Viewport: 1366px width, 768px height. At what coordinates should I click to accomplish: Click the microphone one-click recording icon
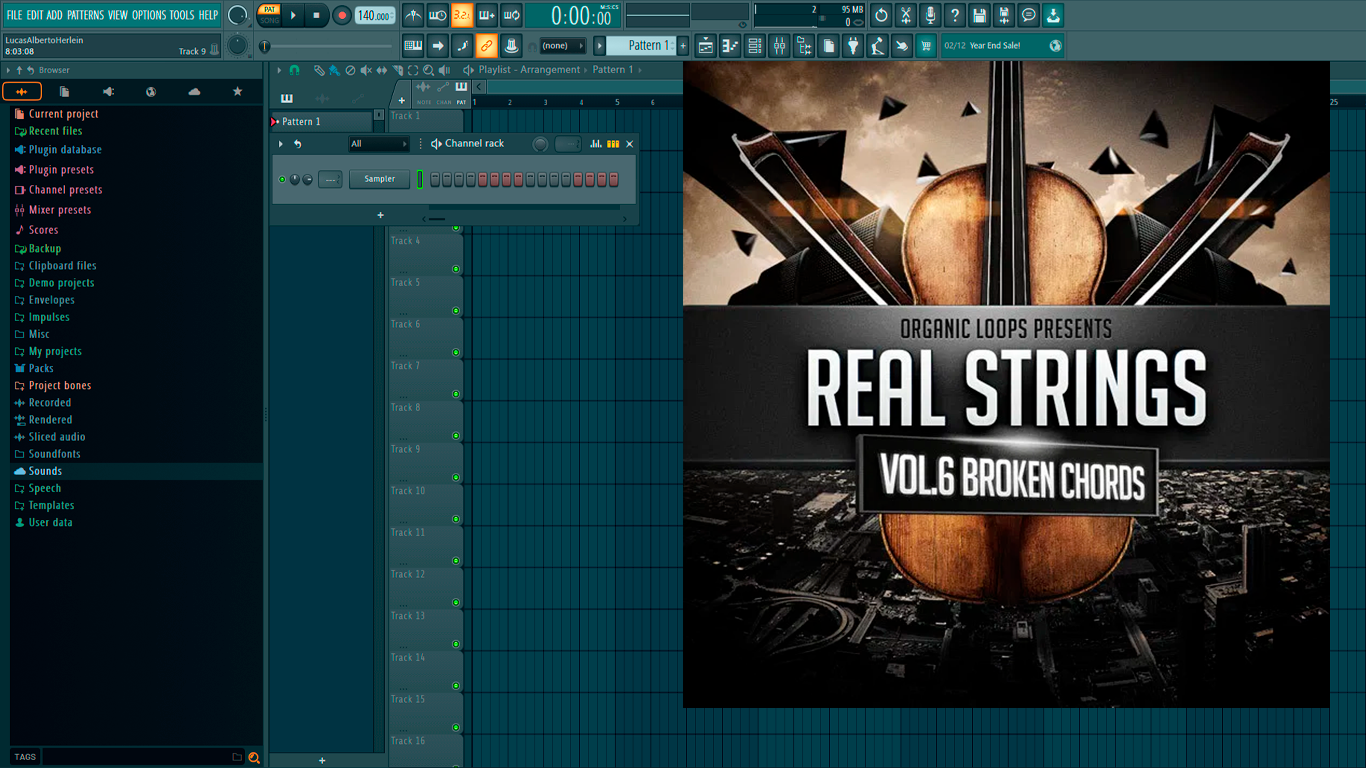pyautogui.click(x=930, y=15)
